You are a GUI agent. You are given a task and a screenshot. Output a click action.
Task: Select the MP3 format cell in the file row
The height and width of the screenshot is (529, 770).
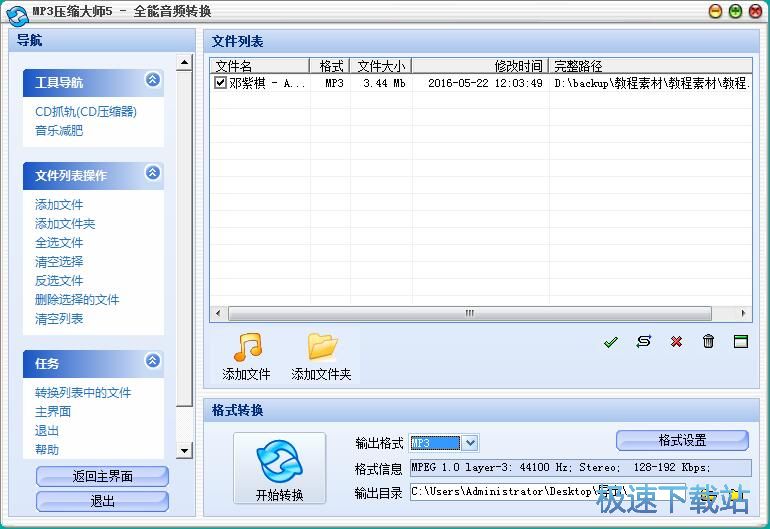[x=330, y=83]
